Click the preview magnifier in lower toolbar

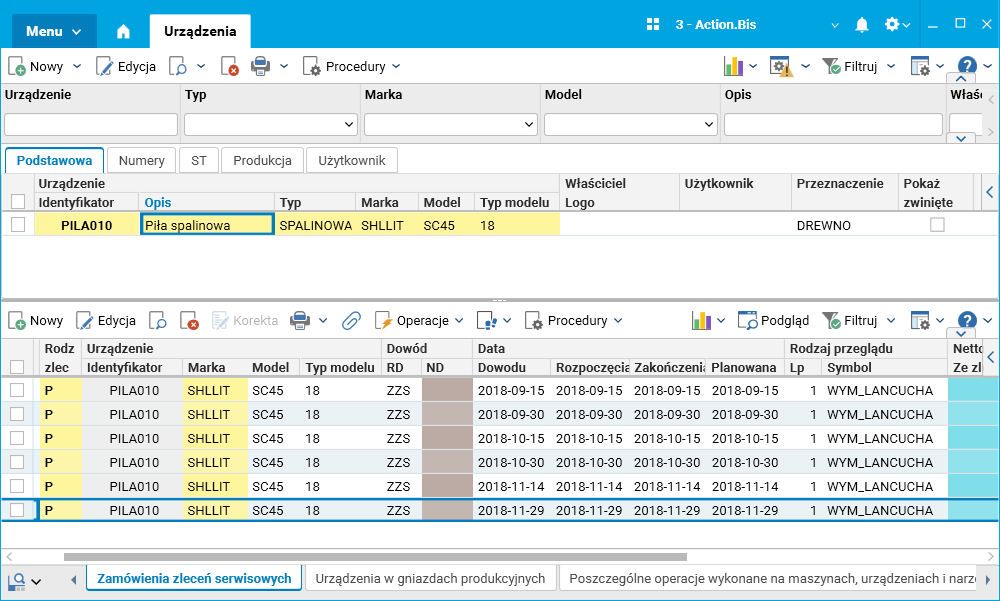coord(158,321)
